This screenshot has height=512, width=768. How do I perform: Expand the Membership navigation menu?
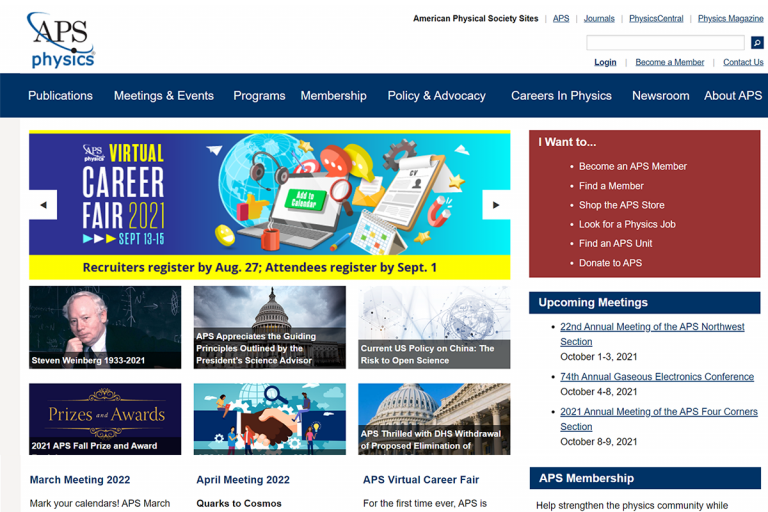coord(333,96)
